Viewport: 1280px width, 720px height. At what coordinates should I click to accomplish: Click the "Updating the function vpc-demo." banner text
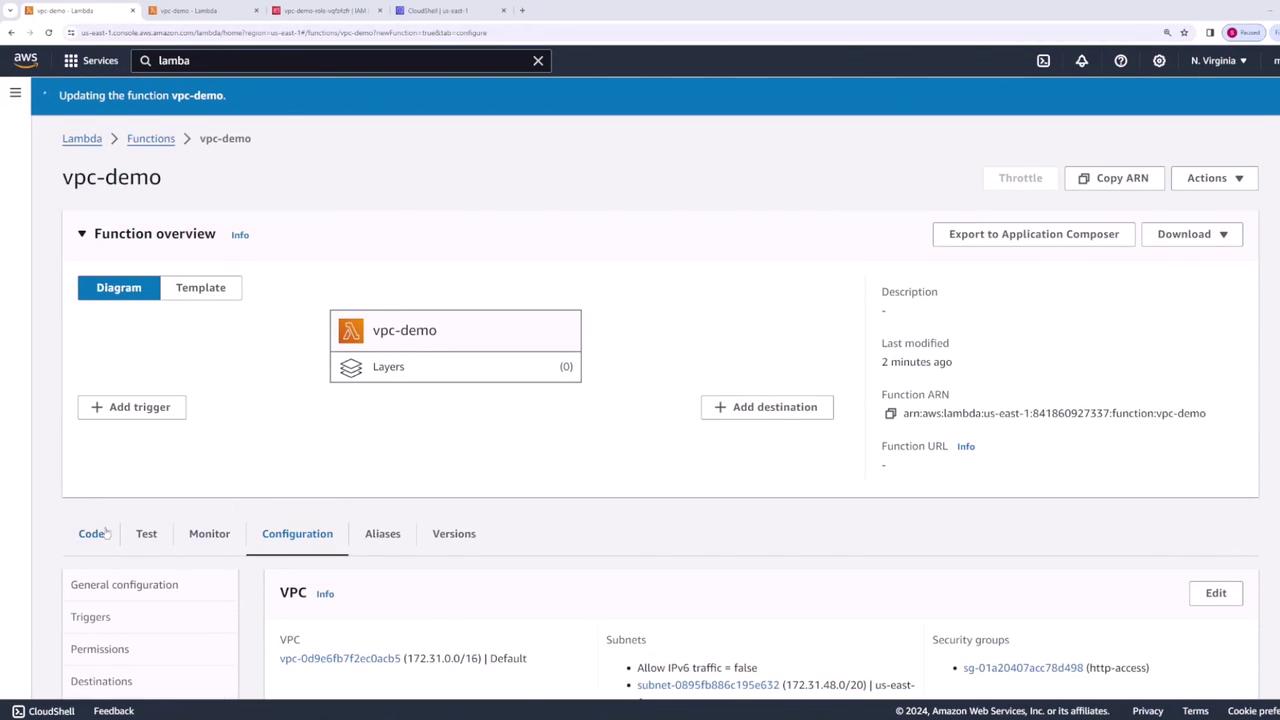pos(142,96)
